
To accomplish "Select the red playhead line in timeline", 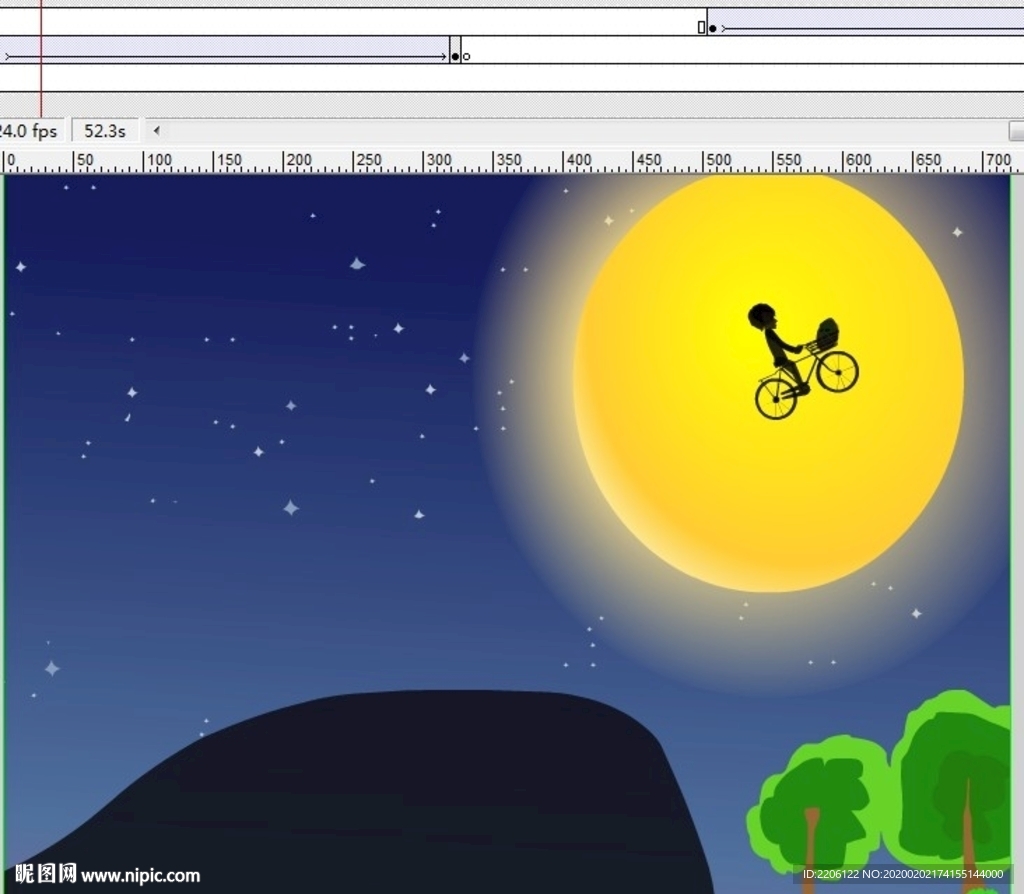I will pyautogui.click(x=41, y=57).
